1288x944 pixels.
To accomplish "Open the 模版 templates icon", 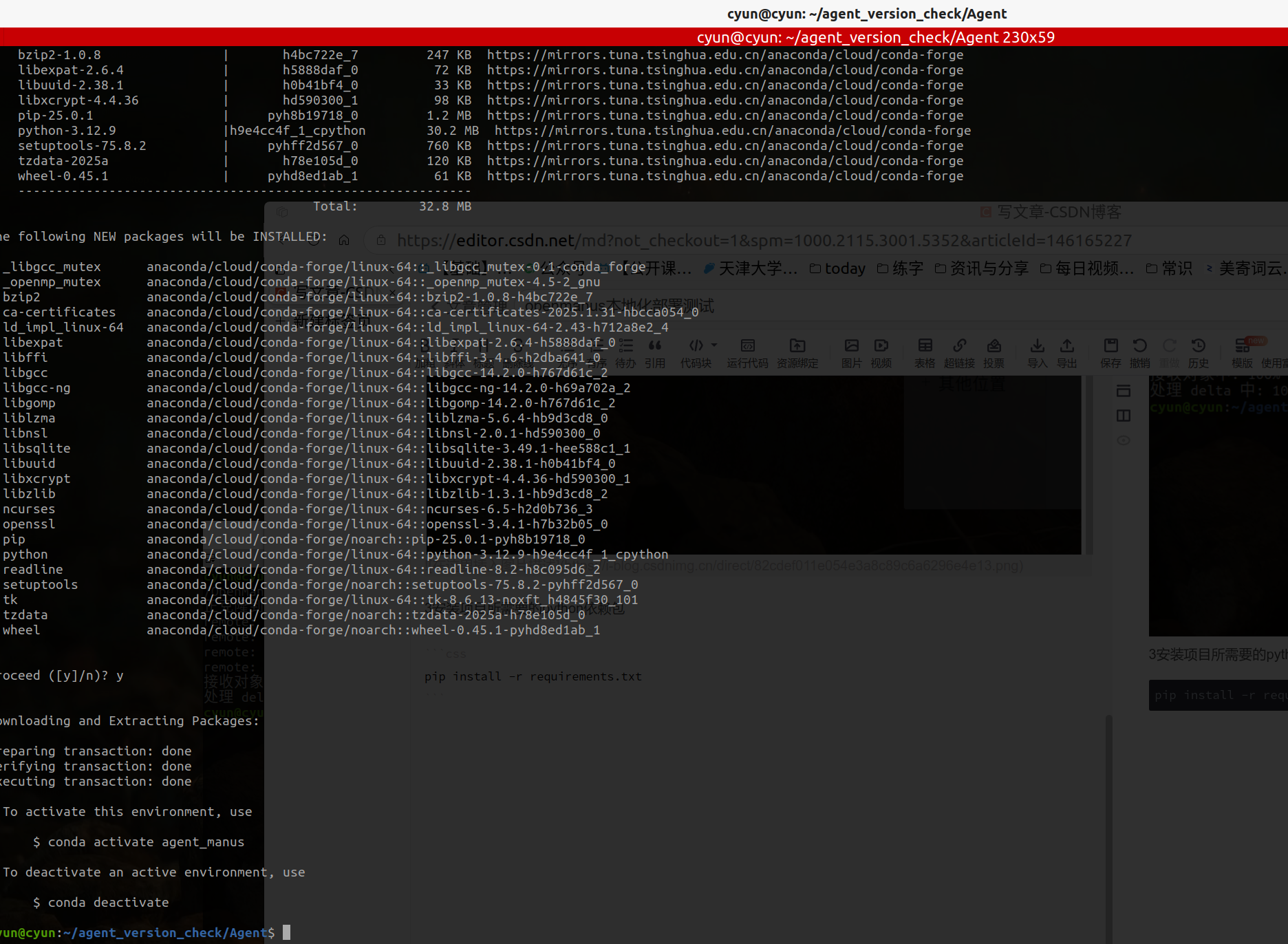I will point(1243,353).
